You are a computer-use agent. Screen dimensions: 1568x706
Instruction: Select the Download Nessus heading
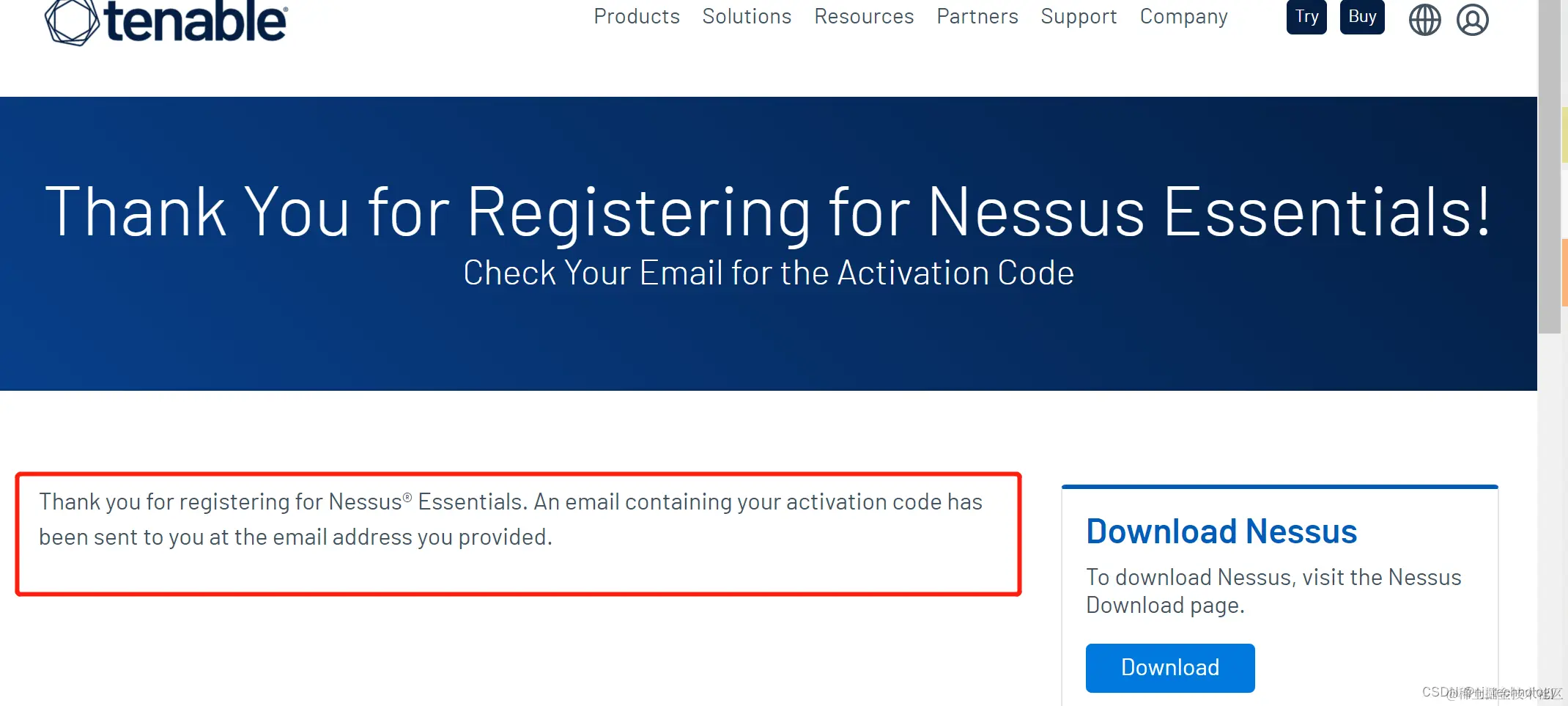click(x=1221, y=532)
